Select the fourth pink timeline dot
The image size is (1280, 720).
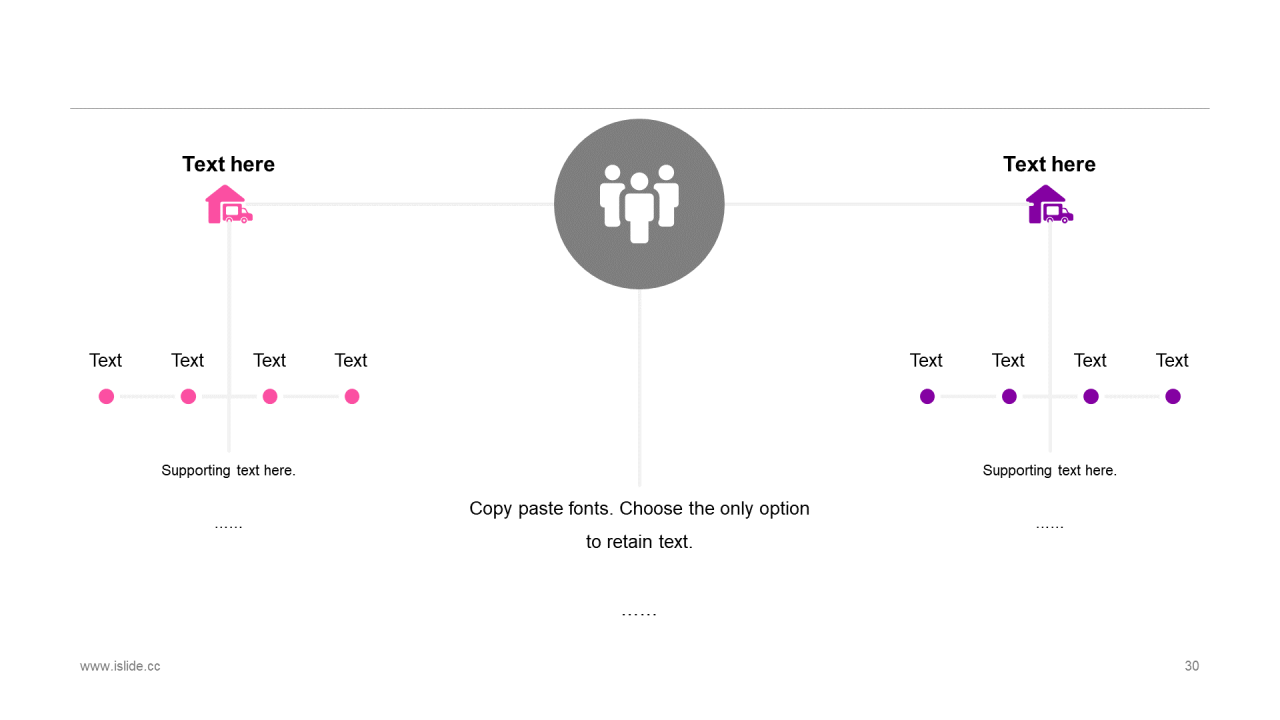point(352,396)
